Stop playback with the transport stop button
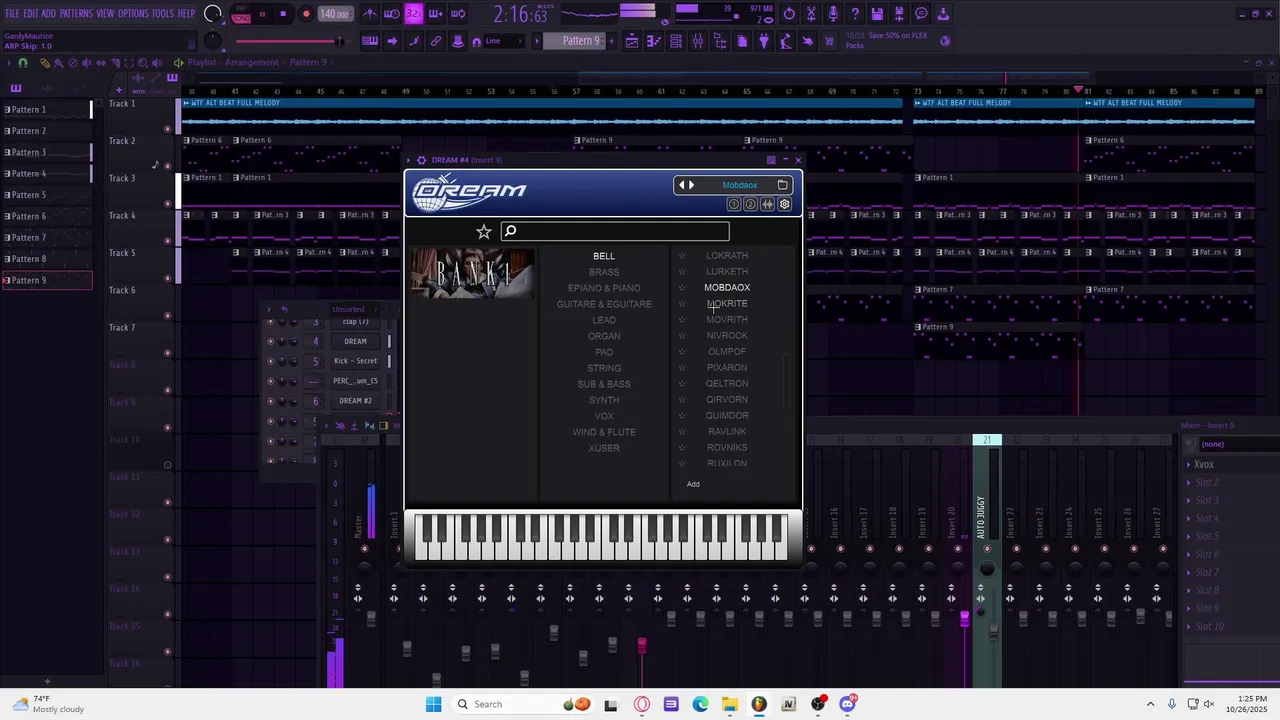Image resolution: width=1280 pixels, height=720 pixels. click(x=283, y=14)
